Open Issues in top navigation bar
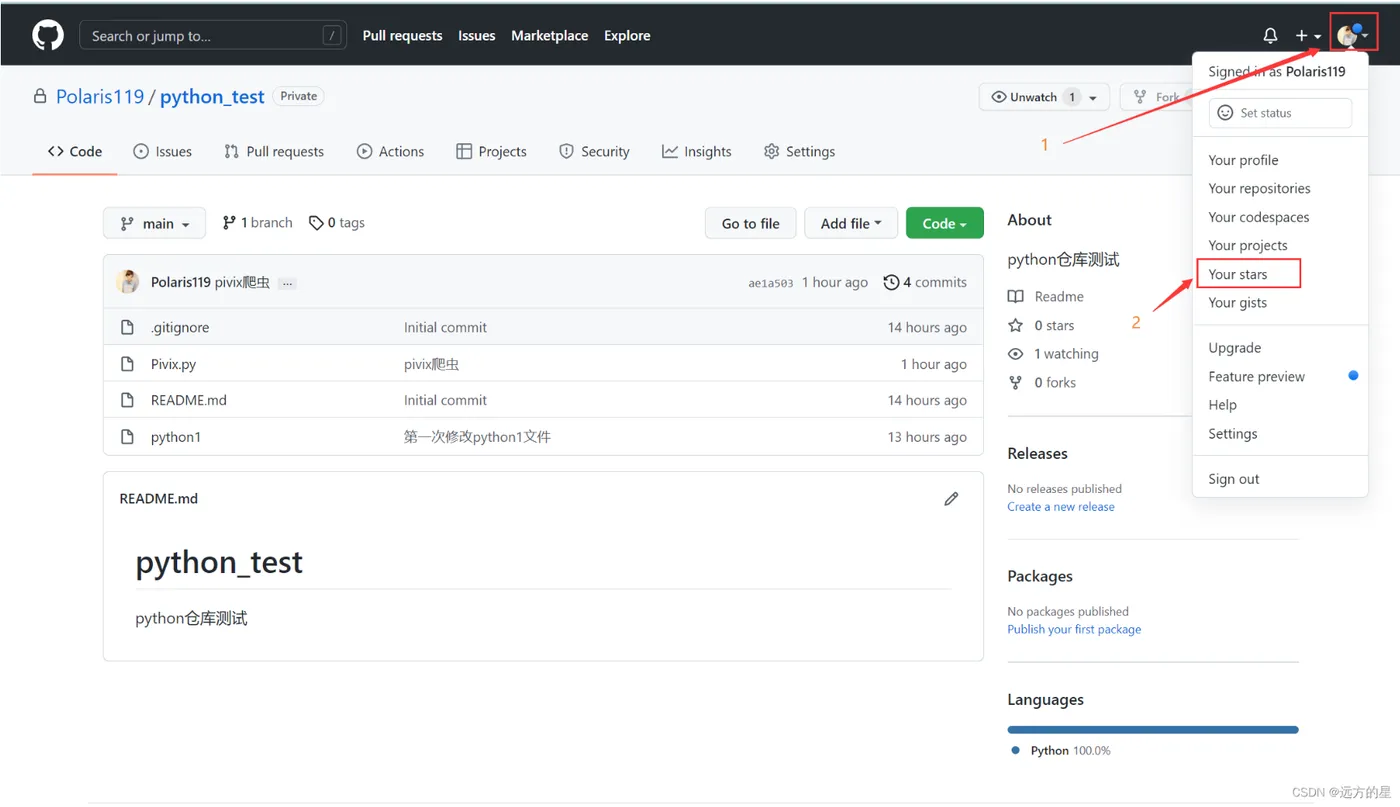 pos(476,35)
